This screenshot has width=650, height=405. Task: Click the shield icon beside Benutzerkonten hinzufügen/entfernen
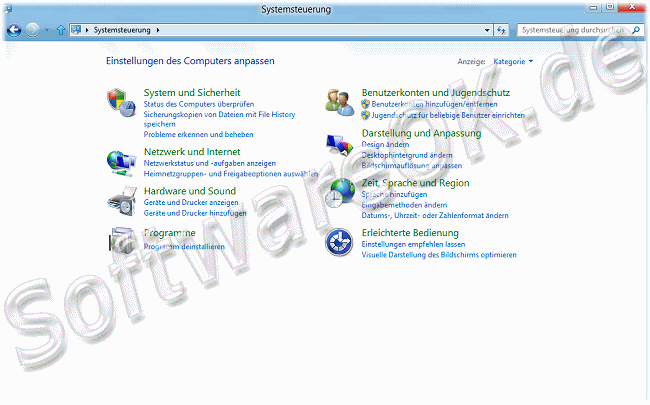pyautogui.click(x=365, y=104)
